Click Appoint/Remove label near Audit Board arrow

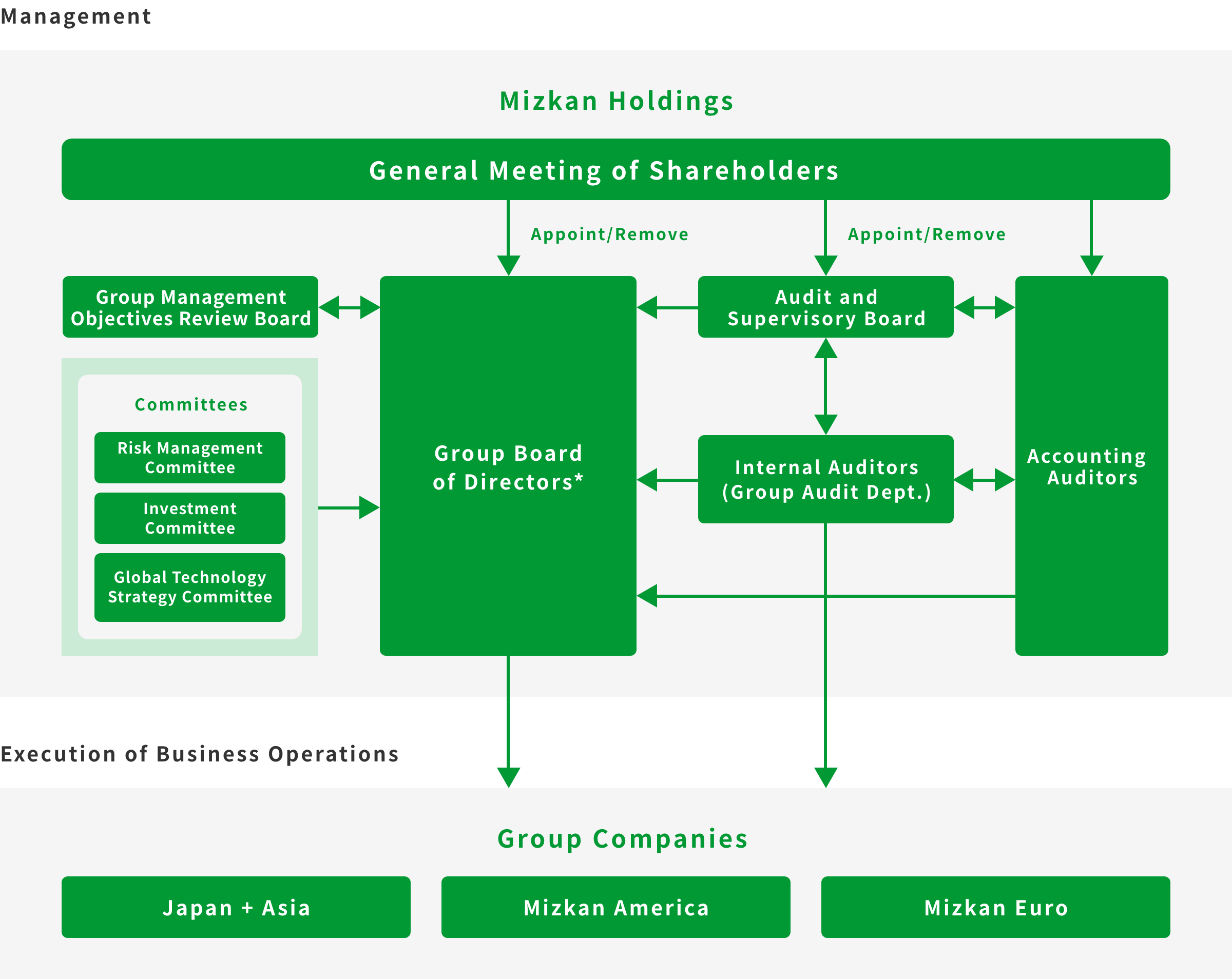click(x=926, y=234)
